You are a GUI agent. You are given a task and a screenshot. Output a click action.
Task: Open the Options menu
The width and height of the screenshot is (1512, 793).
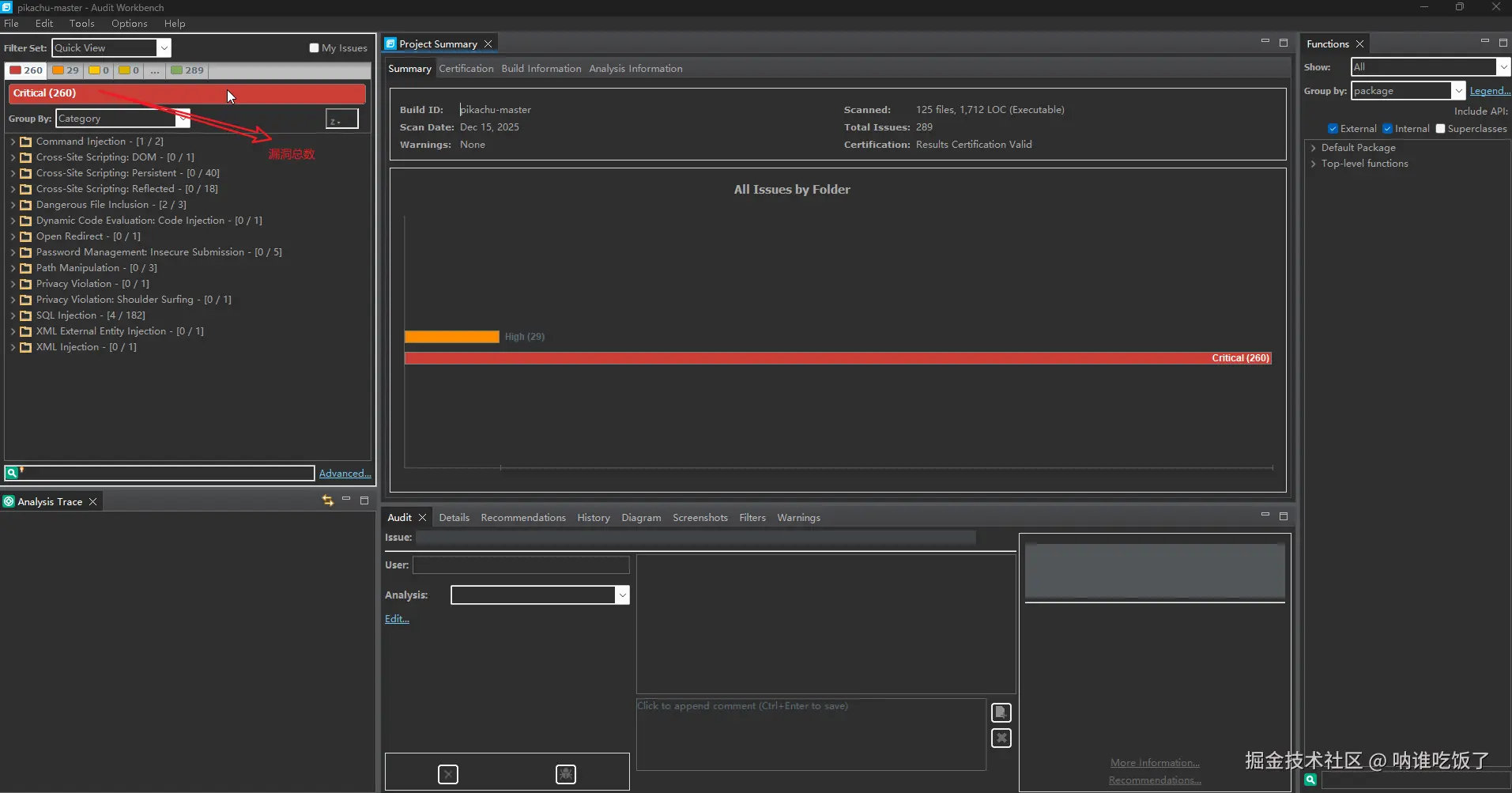[x=129, y=23]
